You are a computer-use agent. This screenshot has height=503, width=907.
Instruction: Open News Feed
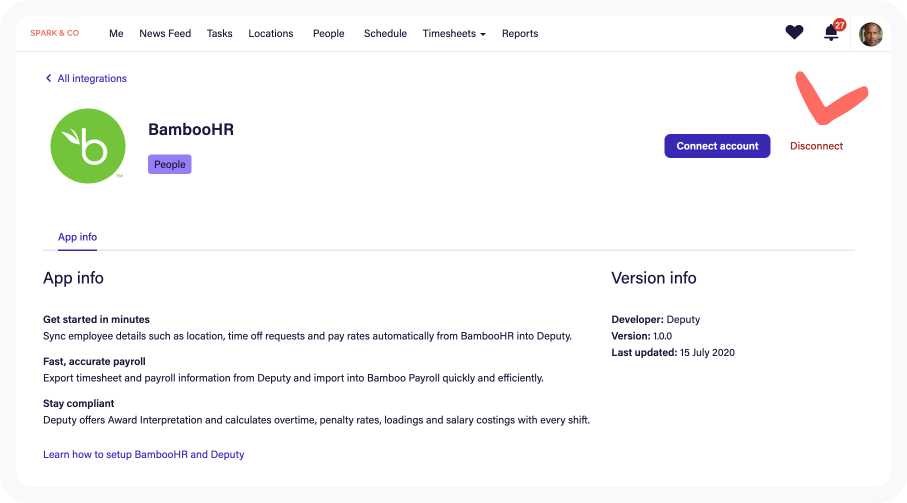click(165, 34)
